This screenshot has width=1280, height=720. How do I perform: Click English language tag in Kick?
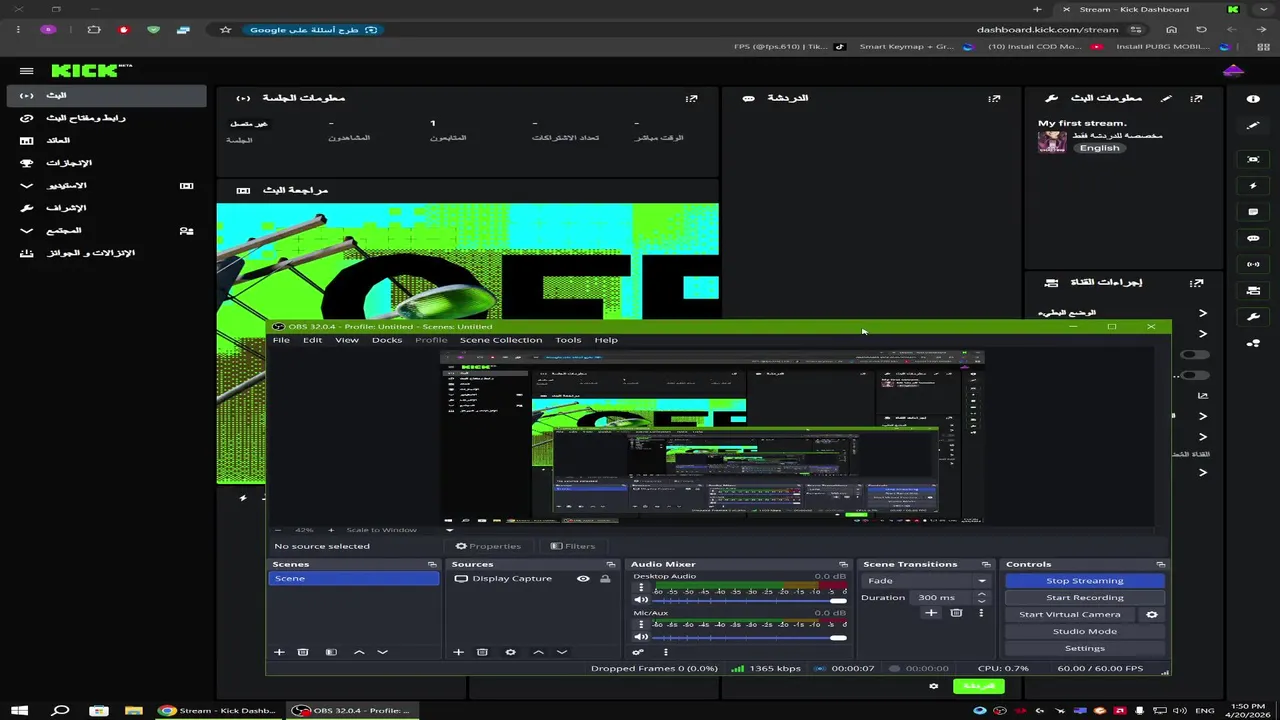tap(1099, 148)
